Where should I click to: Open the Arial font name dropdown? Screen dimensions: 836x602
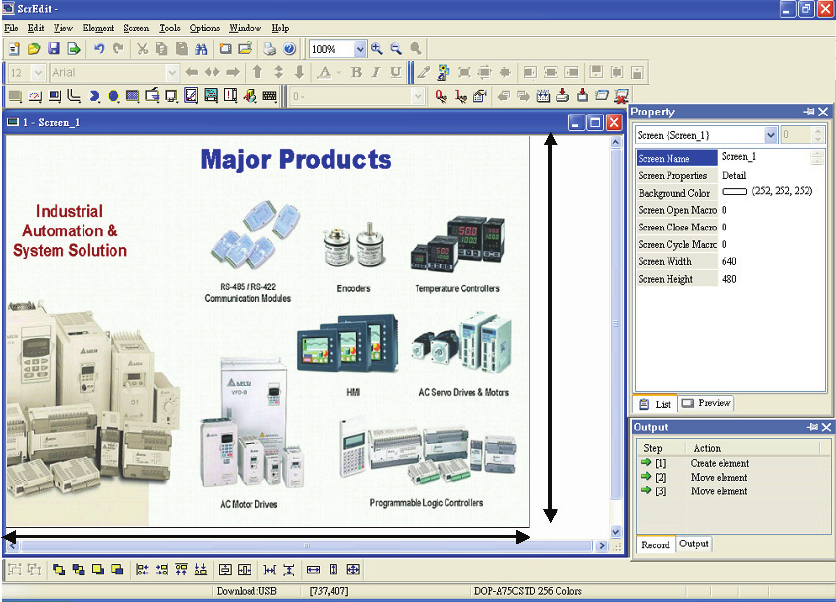tap(172, 72)
